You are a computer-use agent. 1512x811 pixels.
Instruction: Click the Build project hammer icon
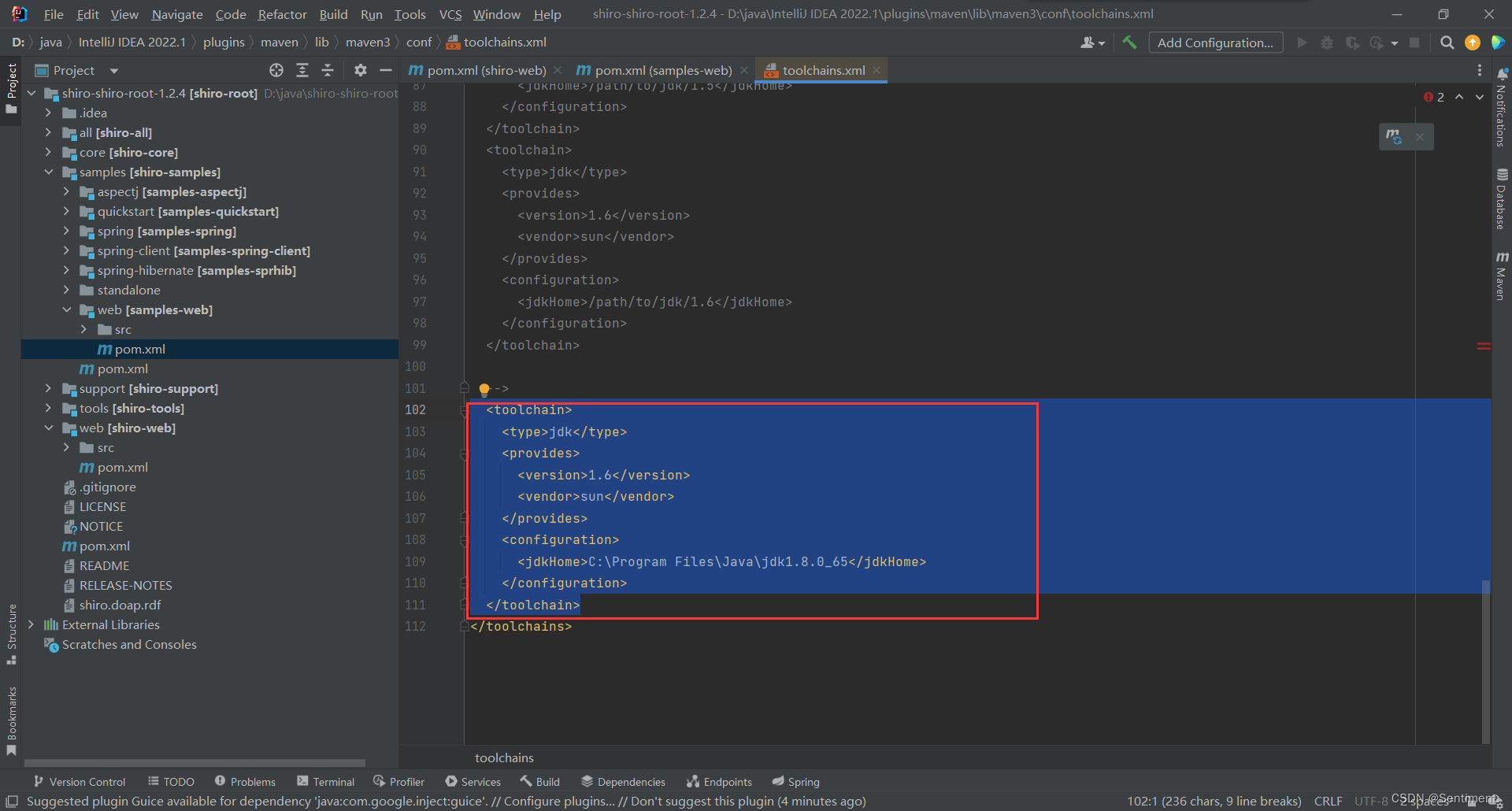[1129, 43]
